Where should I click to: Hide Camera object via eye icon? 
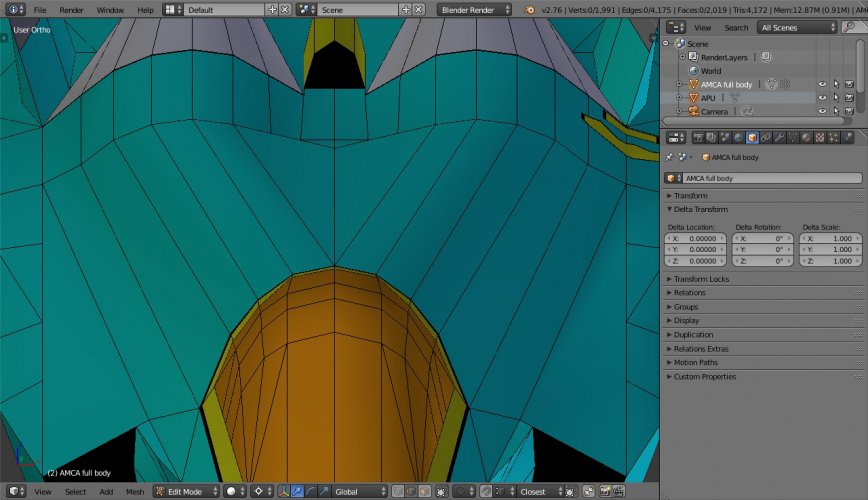[823, 111]
